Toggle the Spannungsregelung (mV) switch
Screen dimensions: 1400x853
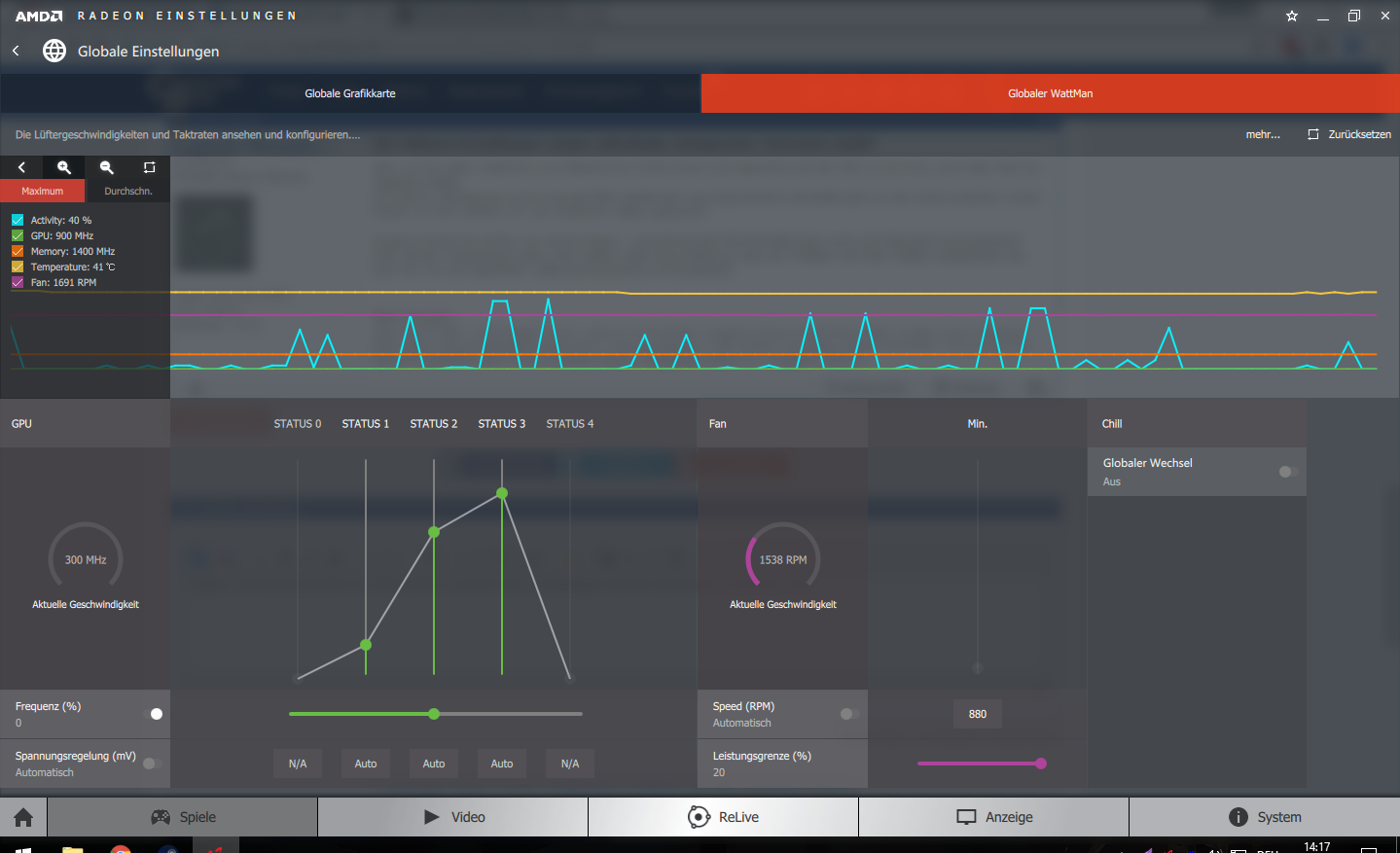(153, 764)
